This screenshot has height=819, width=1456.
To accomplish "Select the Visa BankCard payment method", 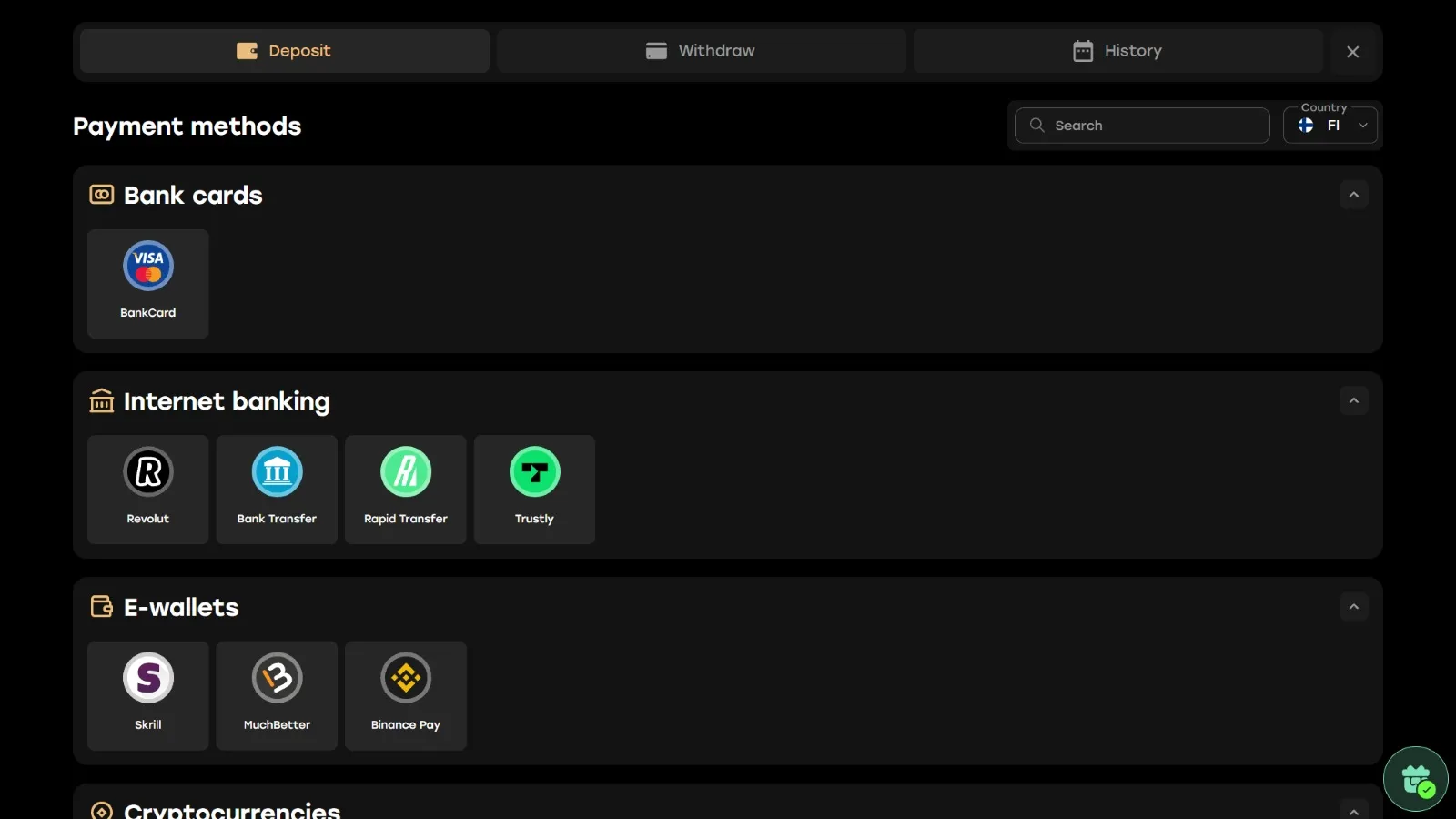I will (147, 283).
